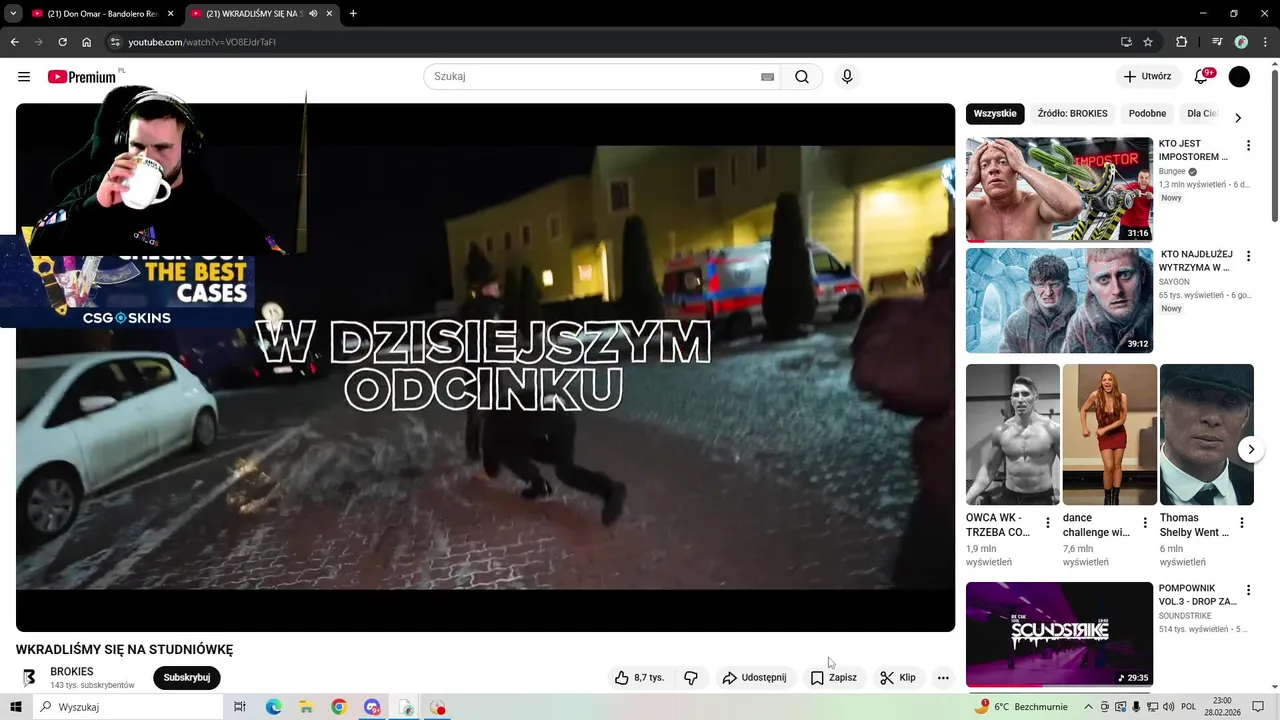The image size is (1280, 720).
Task: Dislike the video with thumbs down
Action: pyautogui.click(x=691, y=678)
